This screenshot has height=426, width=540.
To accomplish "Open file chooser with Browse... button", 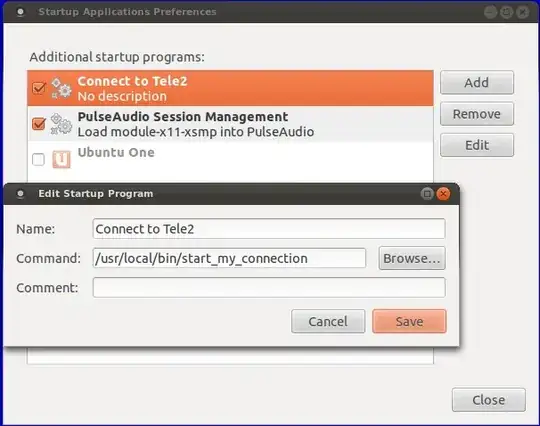I will click(x=412, y=258).
